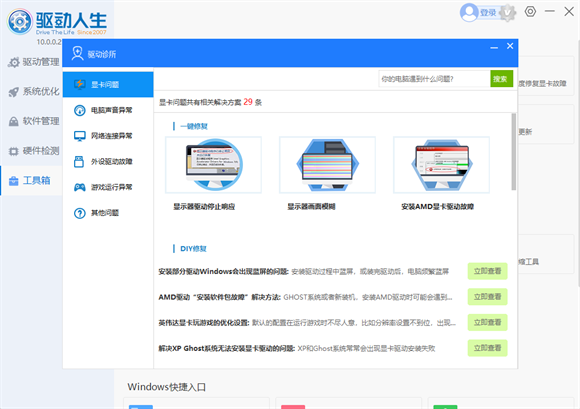Click the 显示器驱动停止响应 label
The width and height of the screenshot is (580, 409).
pyautogui.click(x=204, y=207)
